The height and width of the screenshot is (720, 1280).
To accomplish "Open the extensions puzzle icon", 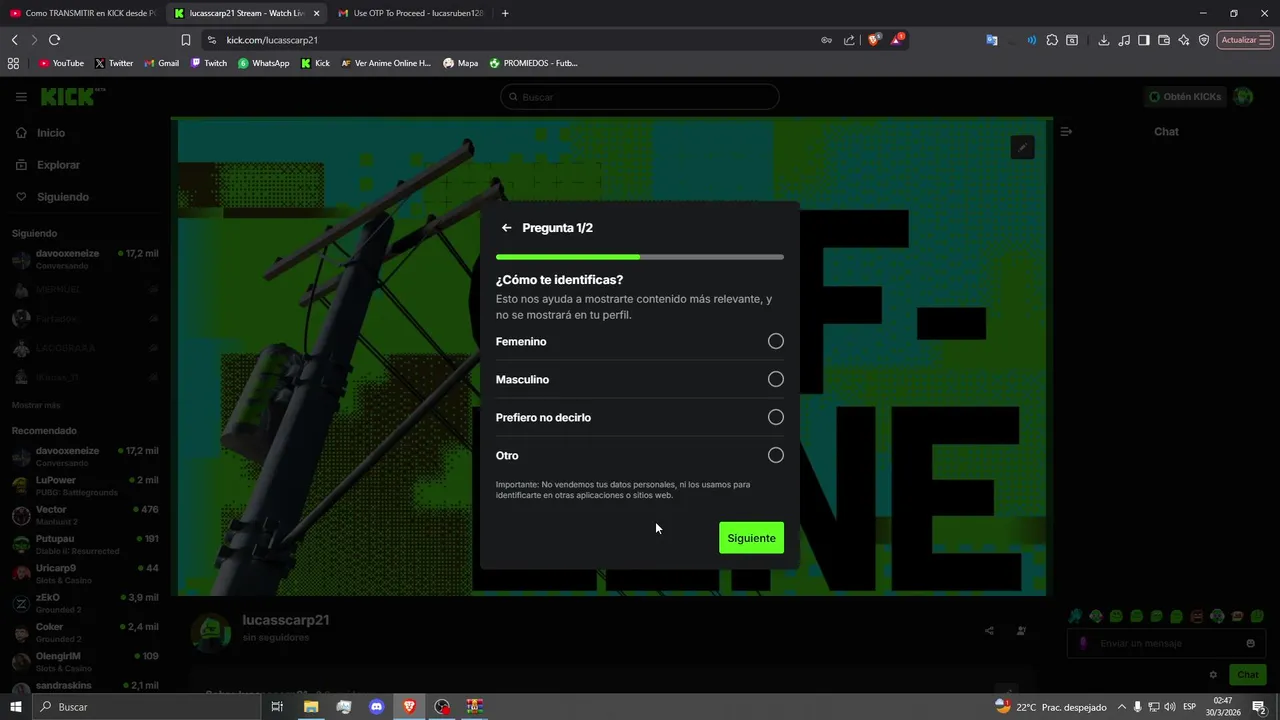I will (x=1052, y=40).
